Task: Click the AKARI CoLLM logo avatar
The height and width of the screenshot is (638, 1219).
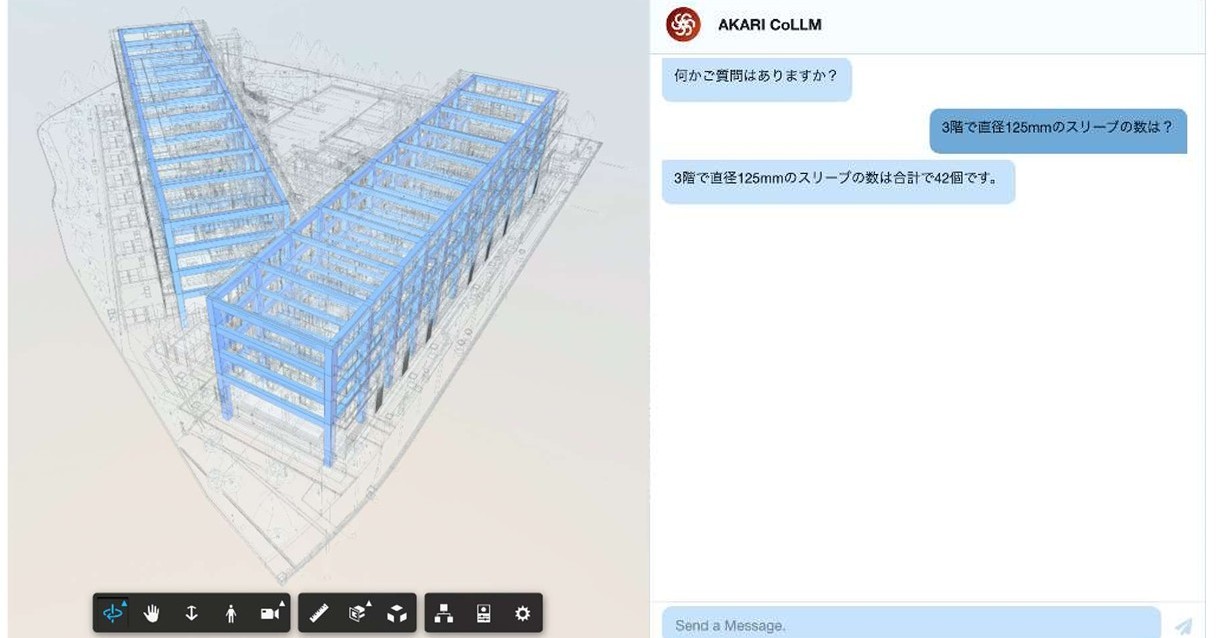Action: [x=684, y=24]
